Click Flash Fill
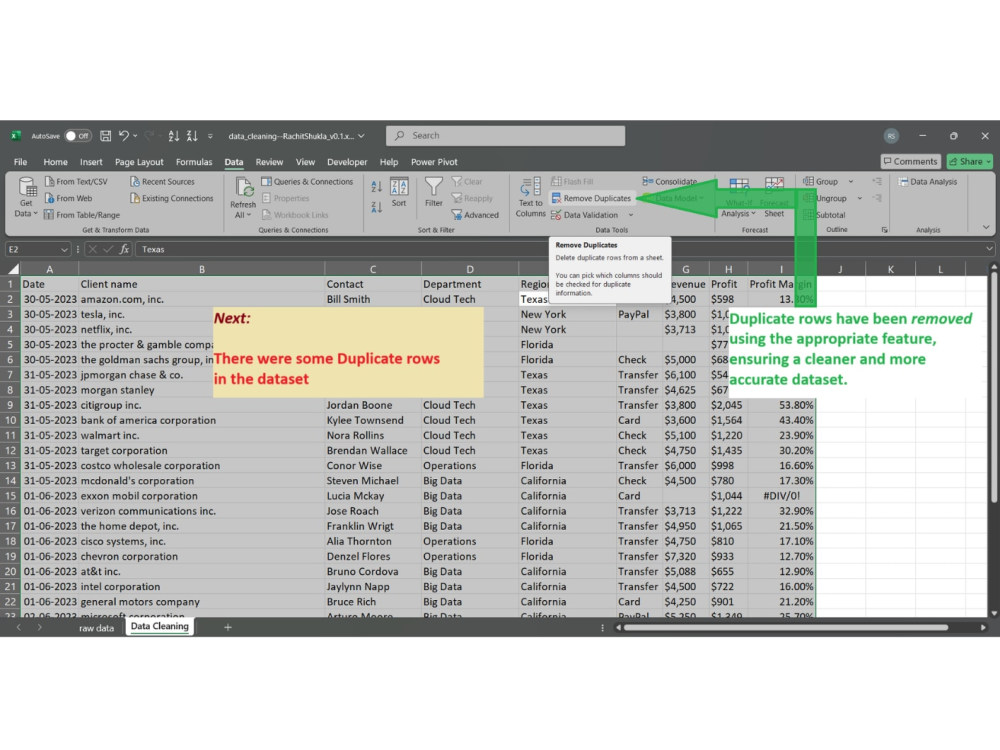 coord(572,182)
